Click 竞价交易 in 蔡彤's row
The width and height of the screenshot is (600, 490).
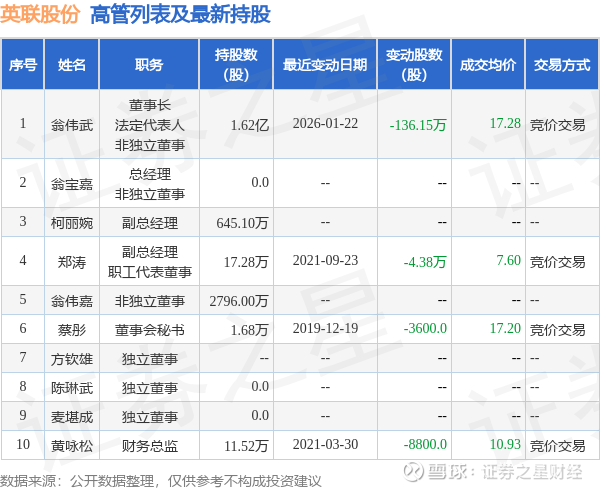point(558,330)
